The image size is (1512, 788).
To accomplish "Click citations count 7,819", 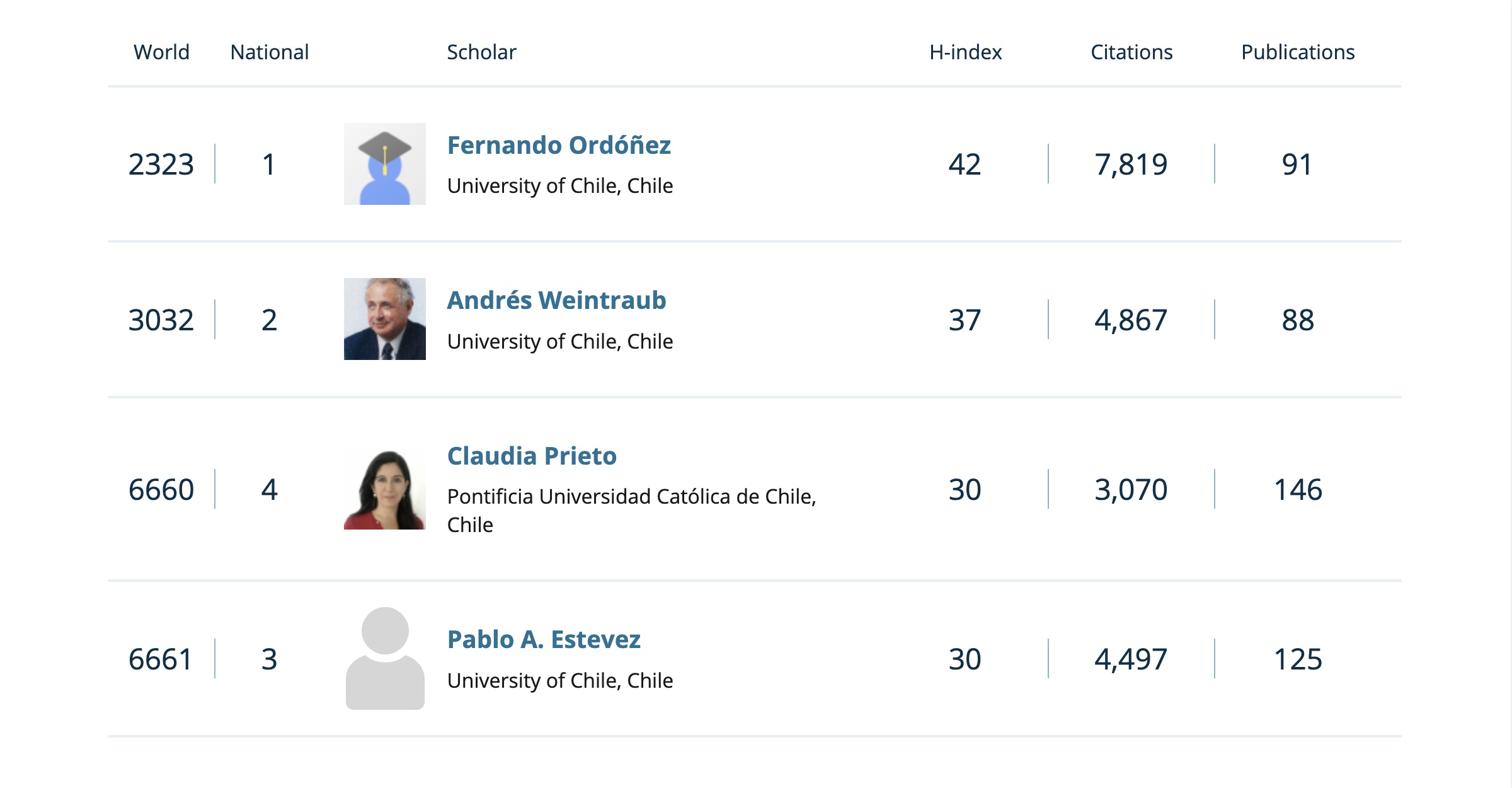I will click(x=1131, y=165).
